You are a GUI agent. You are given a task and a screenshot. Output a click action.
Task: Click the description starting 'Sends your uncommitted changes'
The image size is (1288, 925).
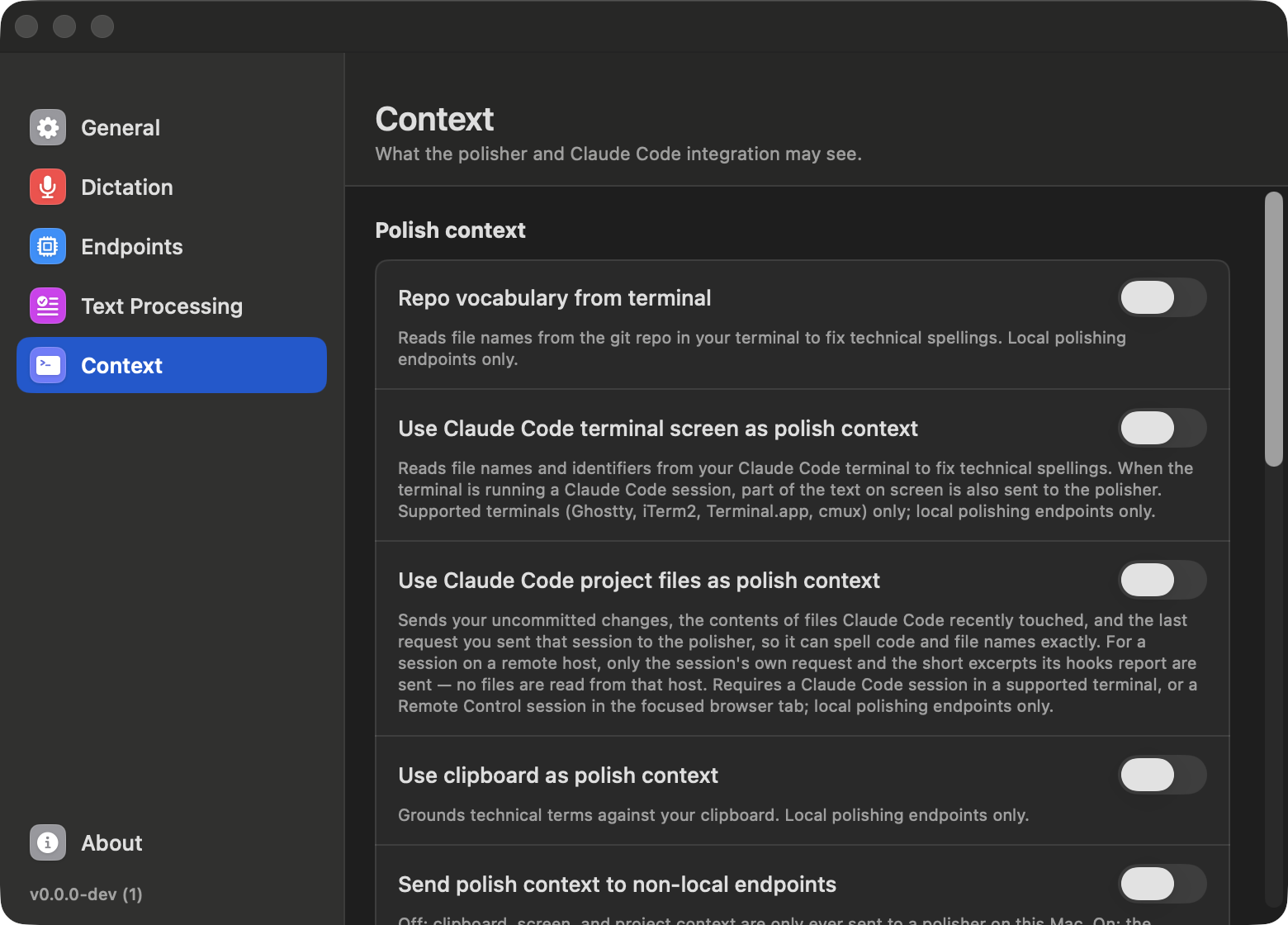click(x=798, y=663)
